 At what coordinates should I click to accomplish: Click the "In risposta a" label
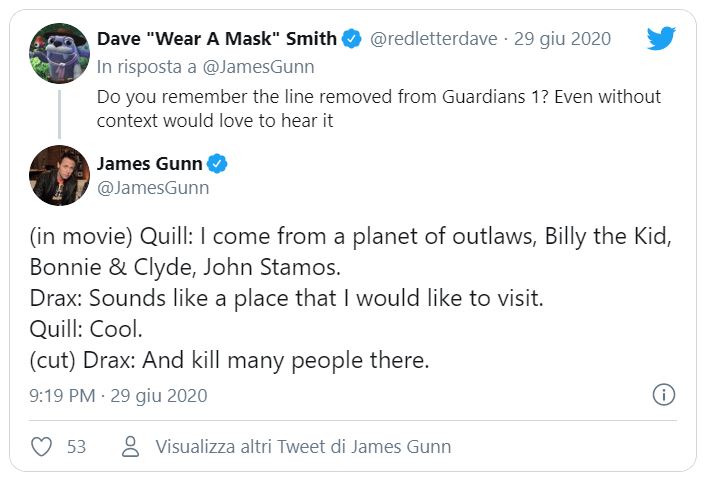(146, 67)
